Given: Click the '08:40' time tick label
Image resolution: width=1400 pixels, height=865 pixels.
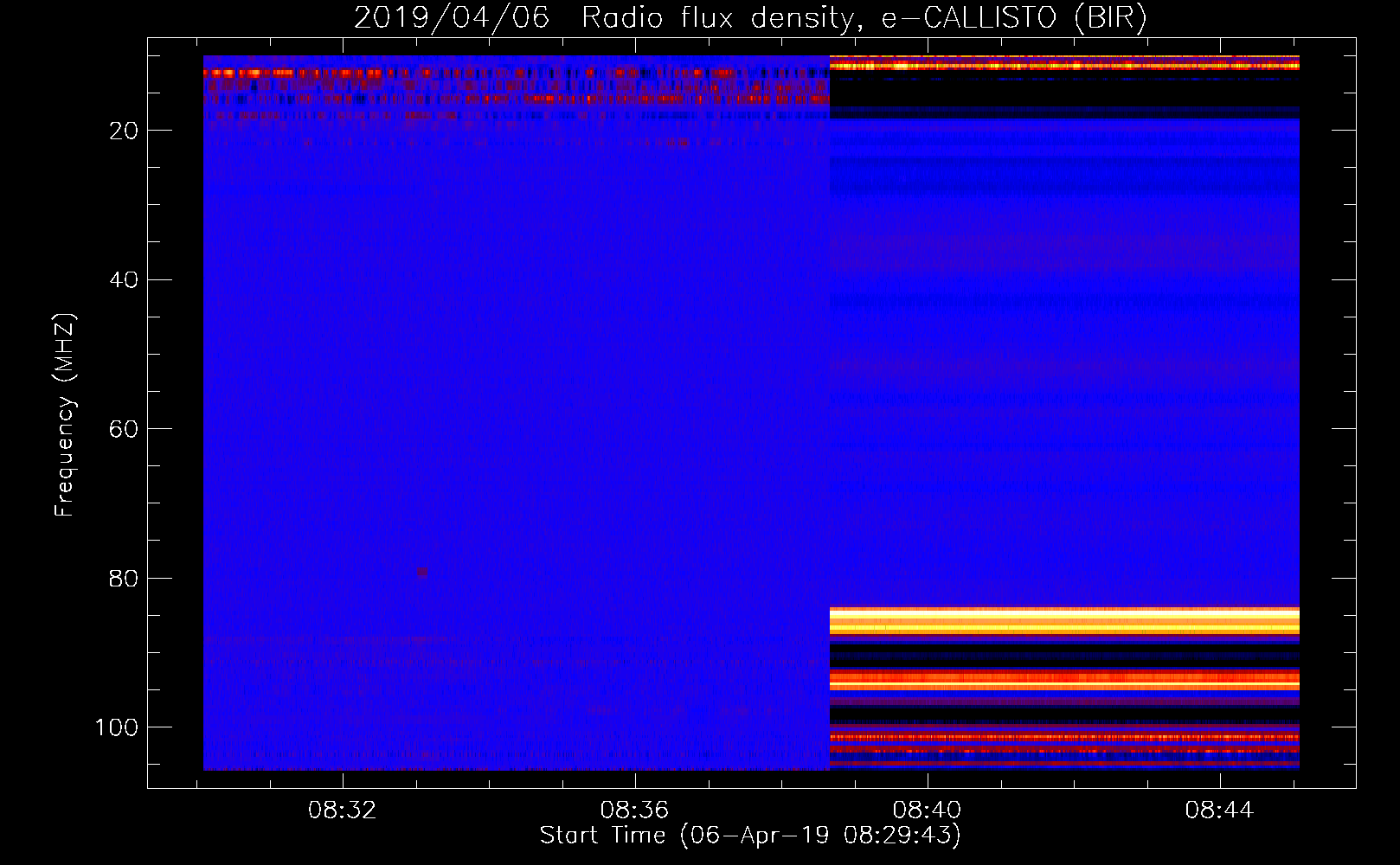Looking at the screenshot, I should click(x=927, y=811).
